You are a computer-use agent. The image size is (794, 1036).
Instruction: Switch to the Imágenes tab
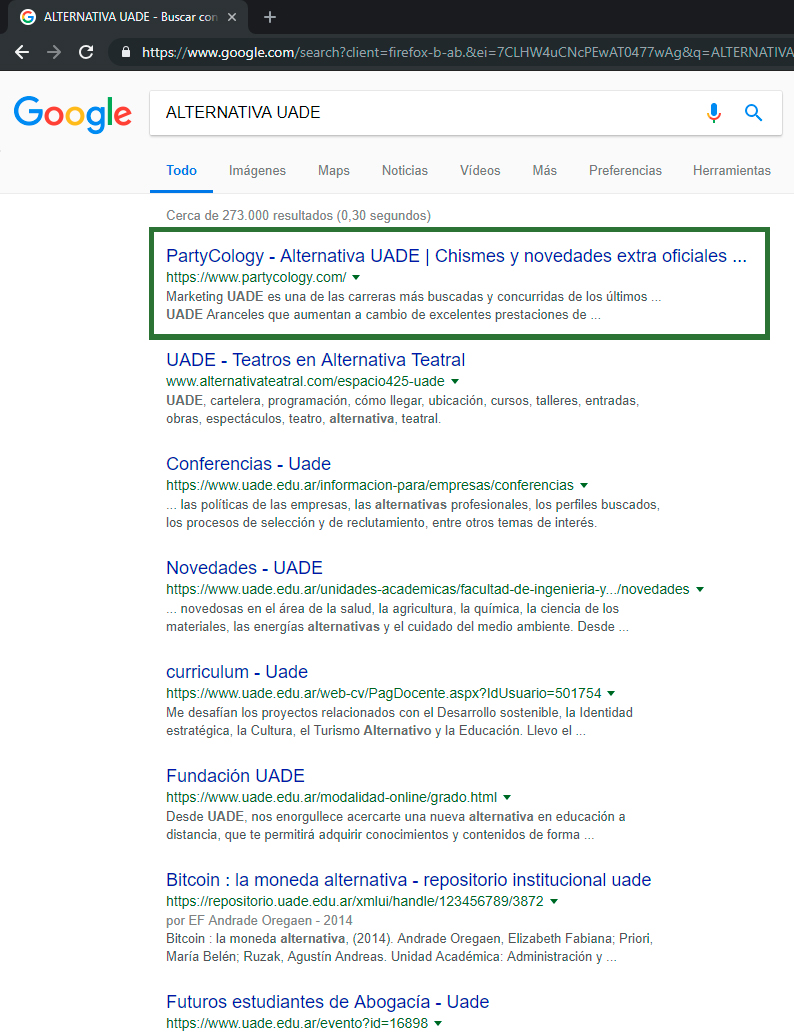(257, 170)
